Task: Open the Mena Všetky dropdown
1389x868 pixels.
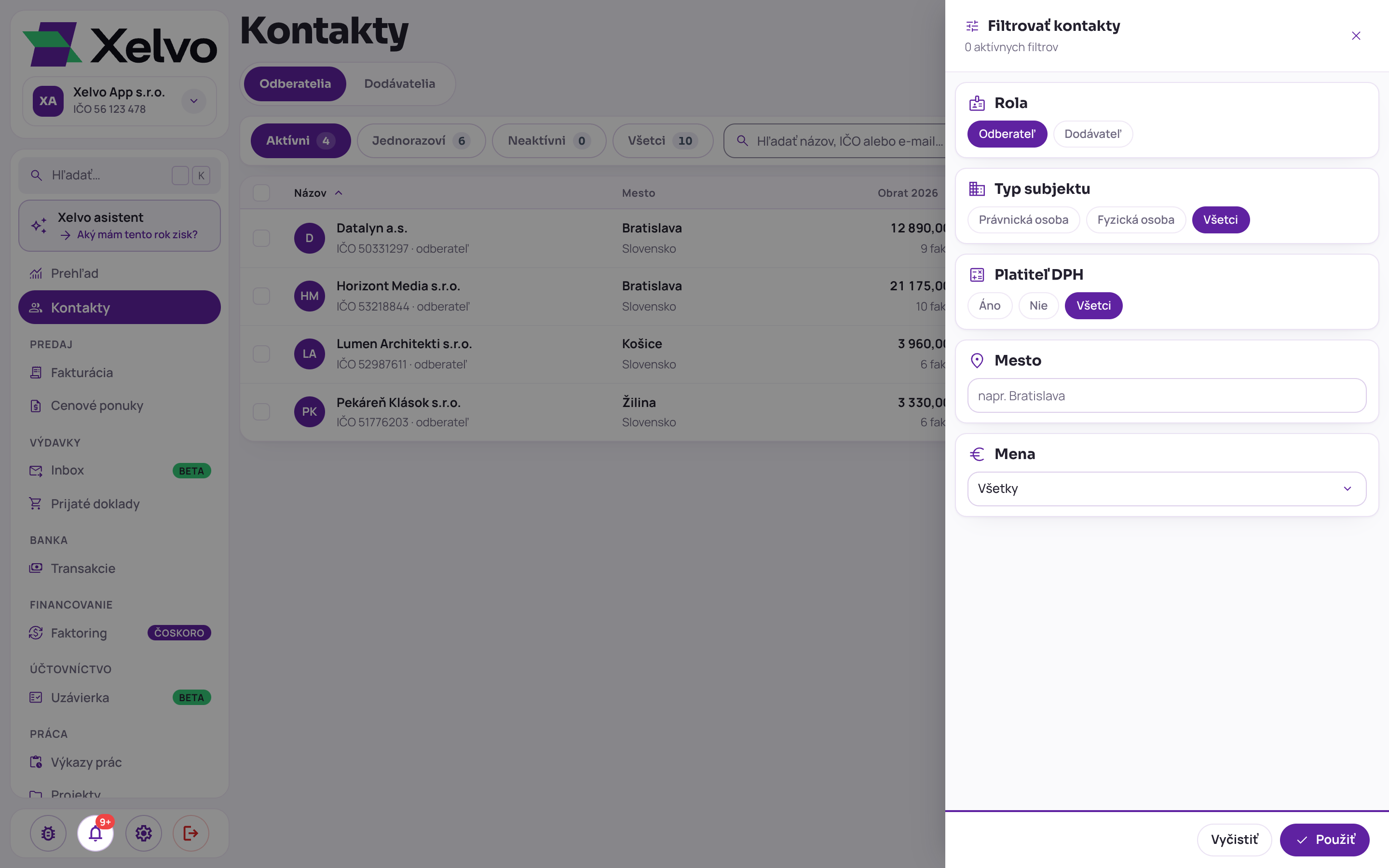Action: 1166,488
